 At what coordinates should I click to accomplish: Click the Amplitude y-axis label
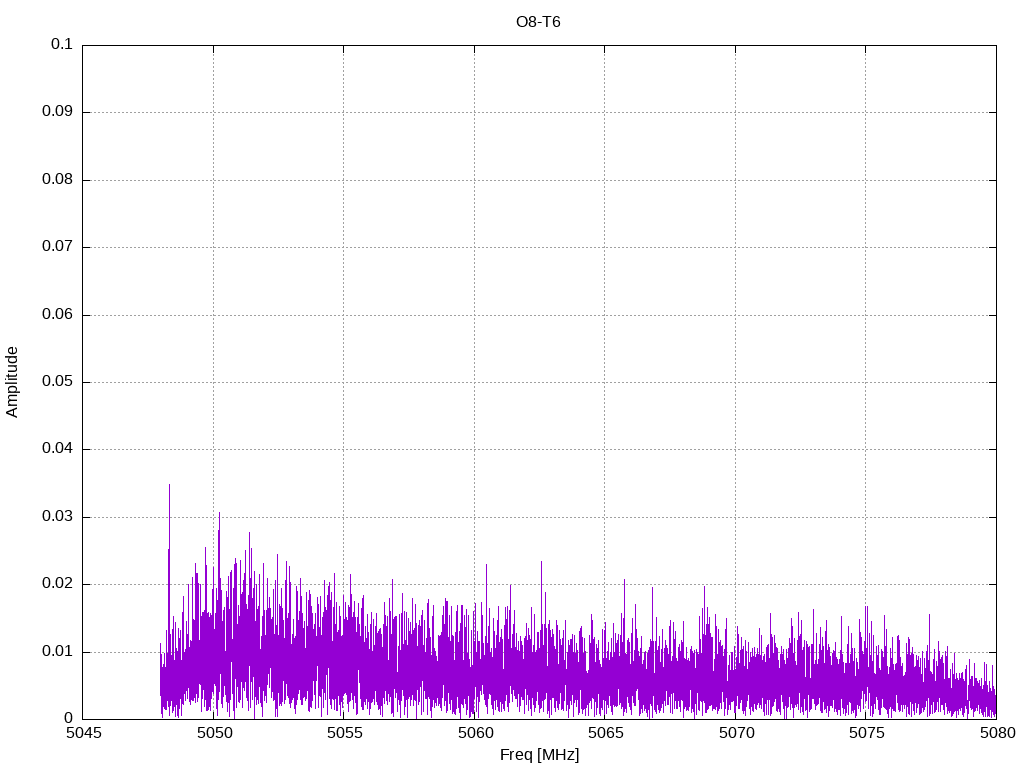point(12,382)
